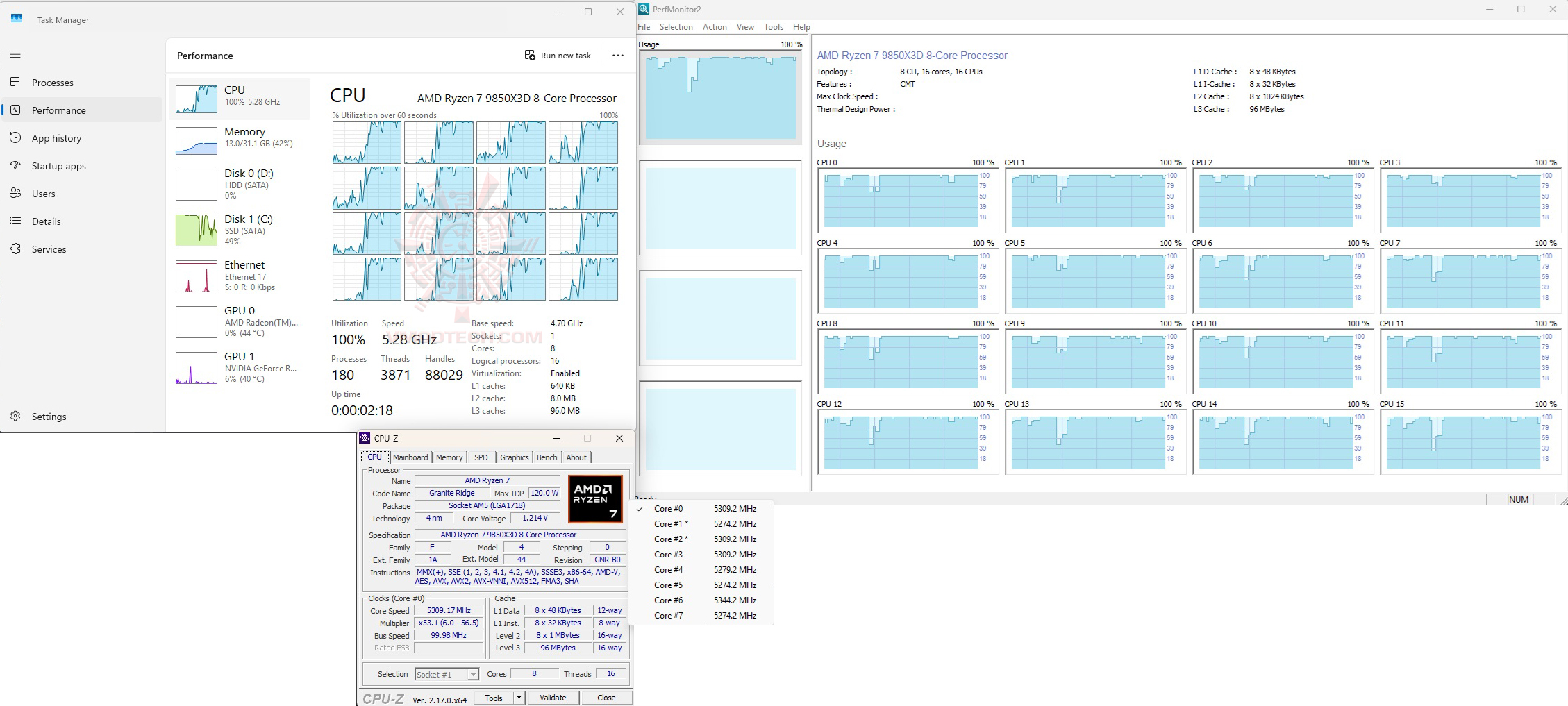Click the CPU 7 usage graph in PerfMonitor2
Screen dimensions: 1568x706
tap(1469, 280)
